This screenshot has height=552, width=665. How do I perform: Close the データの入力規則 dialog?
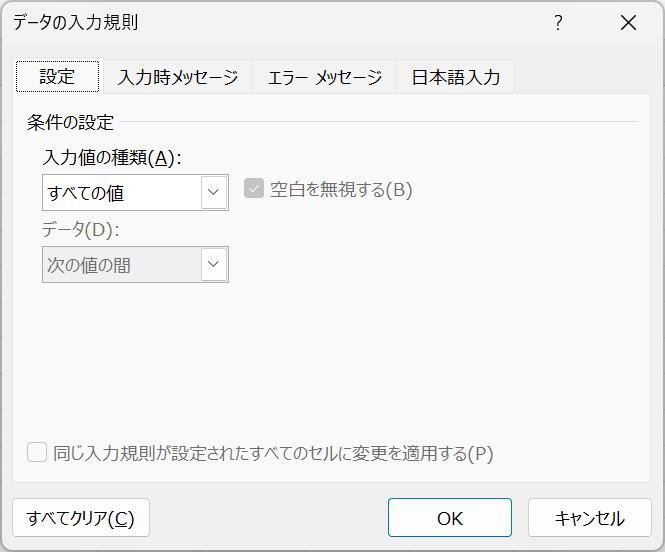pos(628,22)
